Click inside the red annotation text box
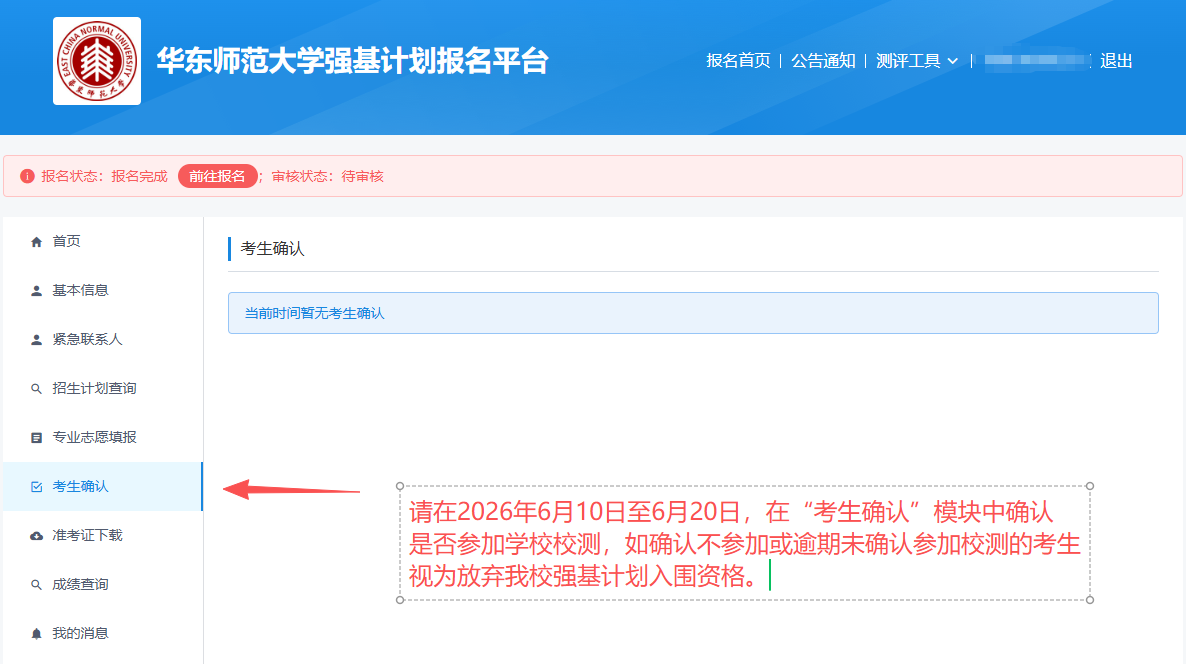 (x=744, y=544)
